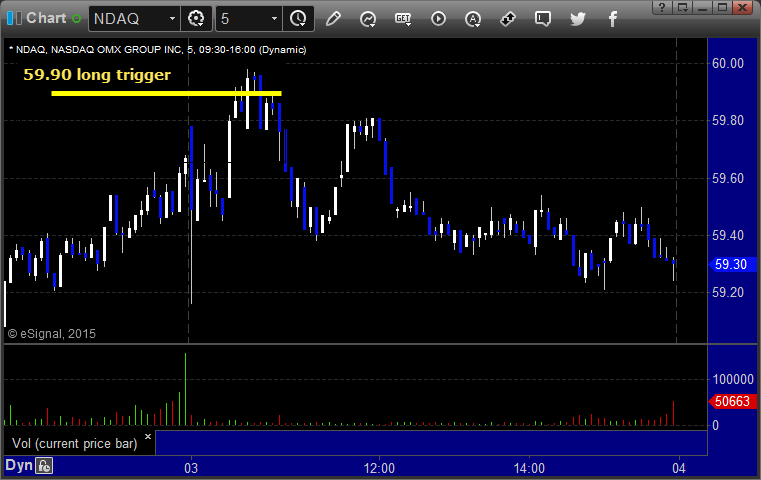
Task: Click the 0 volume axis label
Action: (715, 425)
